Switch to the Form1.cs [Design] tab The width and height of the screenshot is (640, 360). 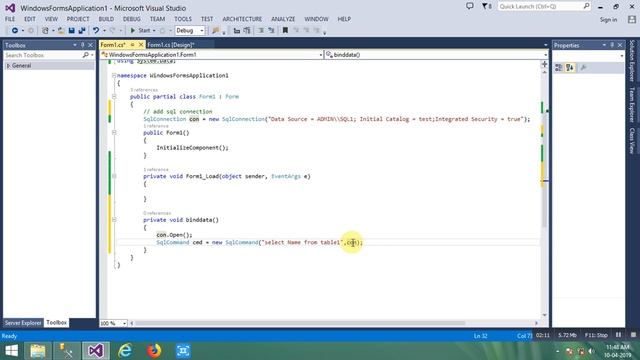(x=171, y=45)
